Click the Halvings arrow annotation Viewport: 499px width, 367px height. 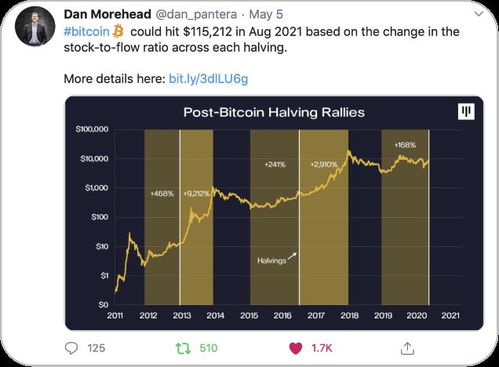(x=277, y=259)
